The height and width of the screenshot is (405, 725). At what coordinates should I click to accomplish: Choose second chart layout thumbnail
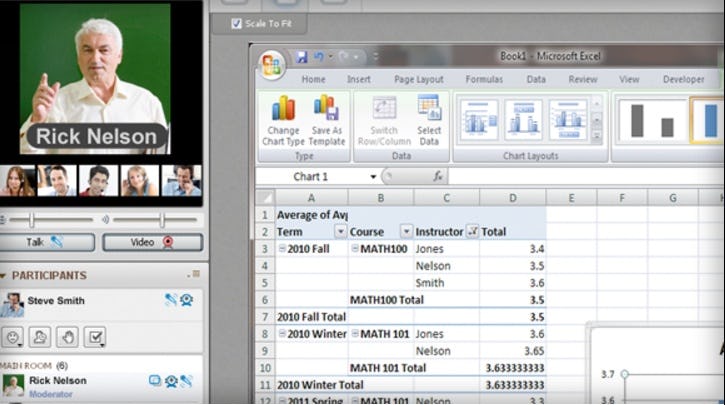coord(524,120)
